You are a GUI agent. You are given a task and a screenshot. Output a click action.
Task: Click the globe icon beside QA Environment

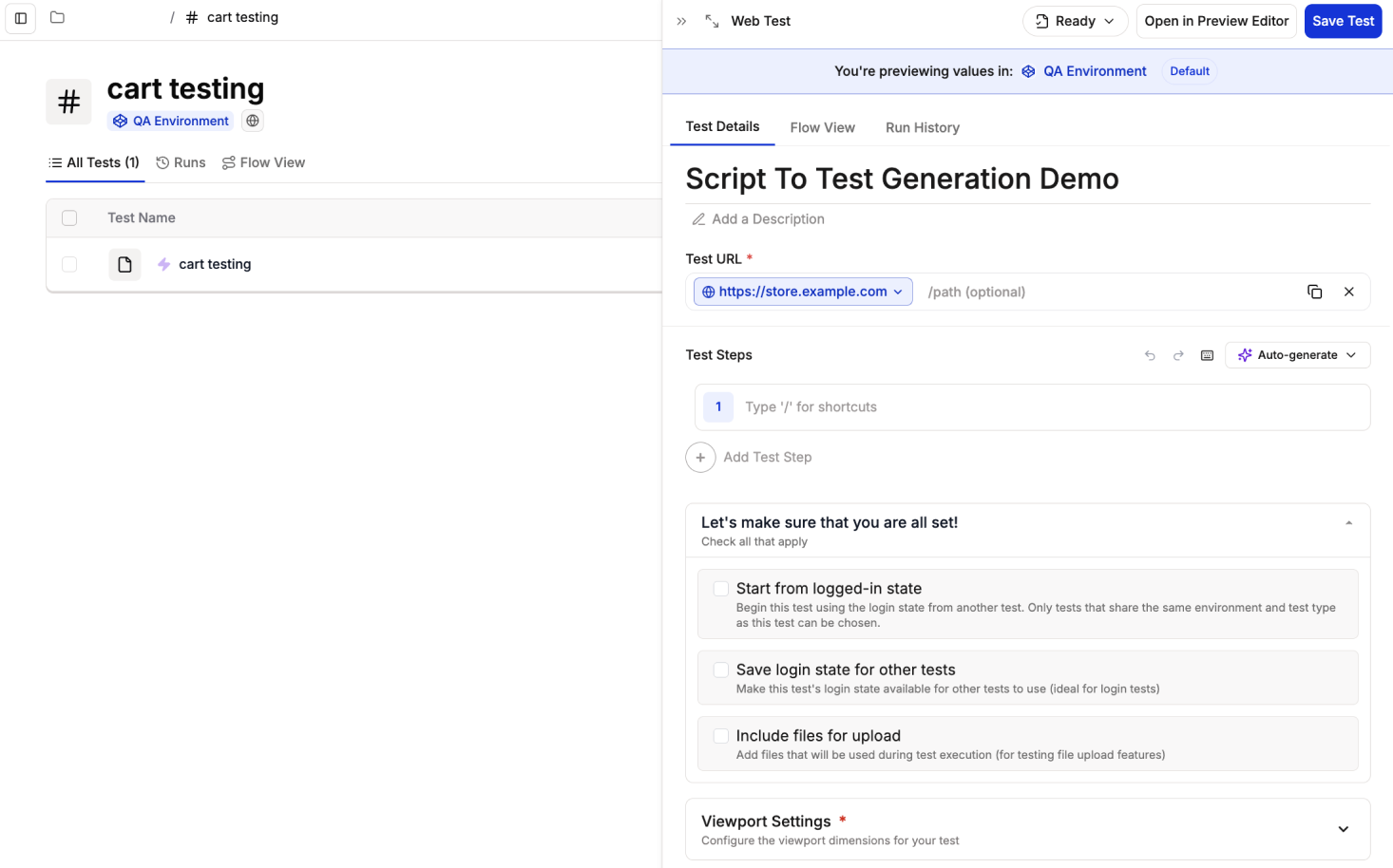point(253,121)
